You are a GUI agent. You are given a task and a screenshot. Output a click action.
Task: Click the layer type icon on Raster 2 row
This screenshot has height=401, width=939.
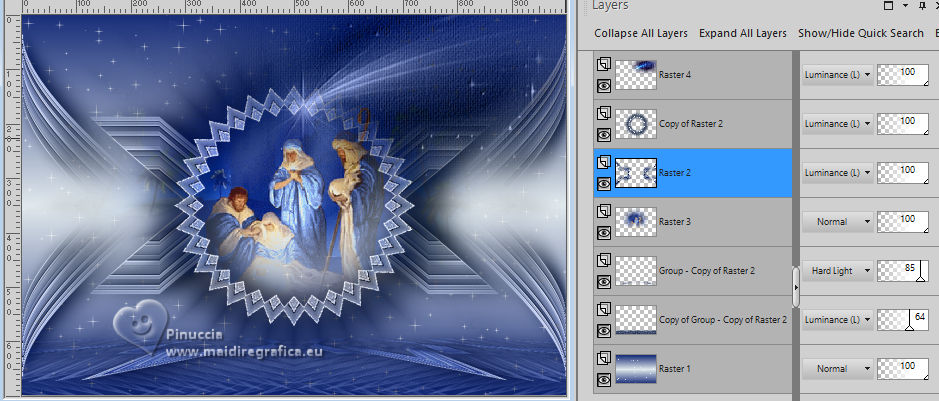[604, 162]
